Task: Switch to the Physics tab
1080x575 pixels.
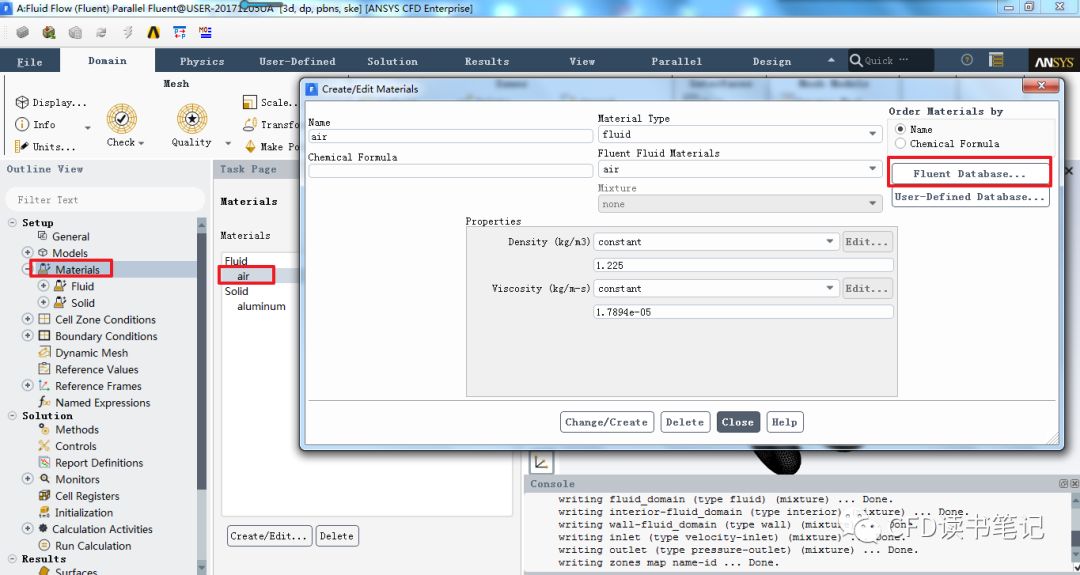Action: point(202,61)
